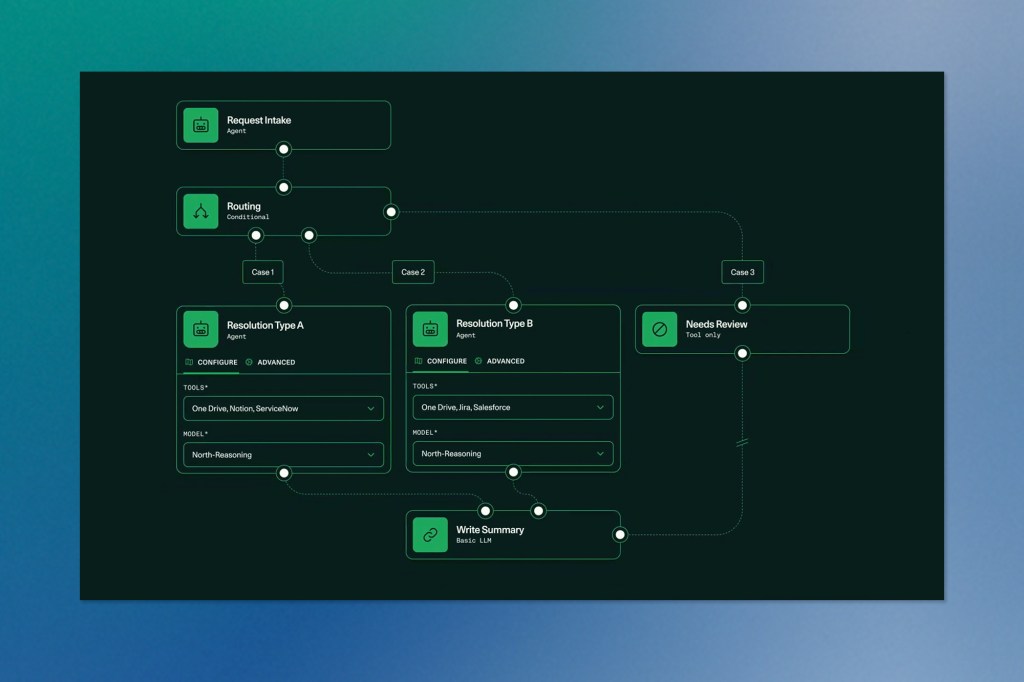This screenshot has height=682, width=1024.
Task: Open Model dropdown in Resolution Type B
Action: pyautogui.click(x=513, y=453)
